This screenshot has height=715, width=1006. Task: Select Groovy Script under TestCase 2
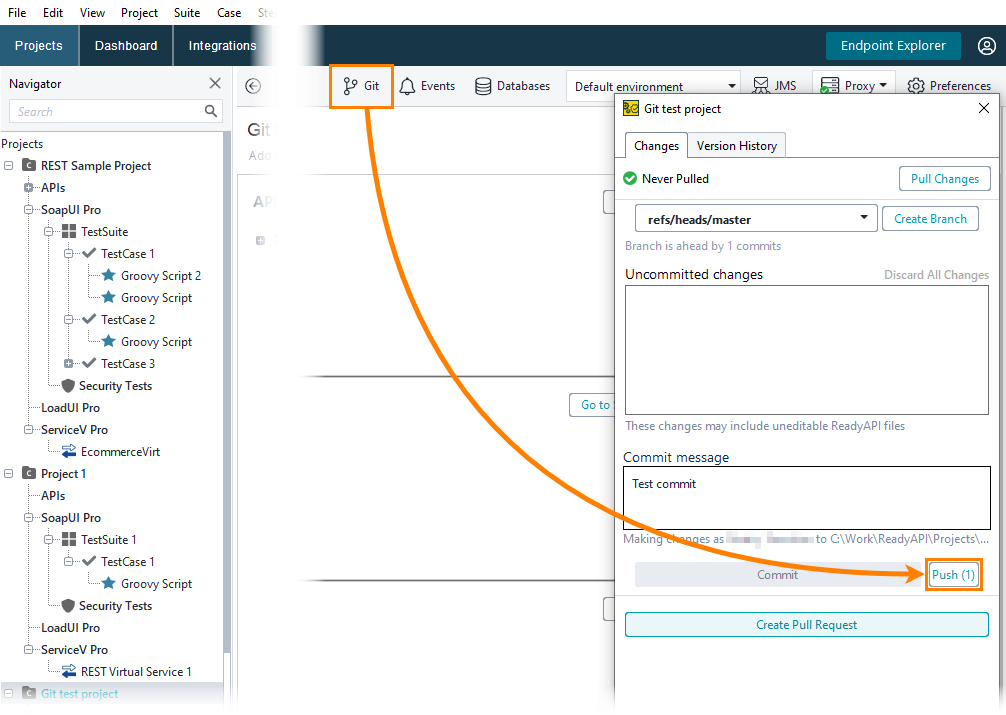pyautogui.click(x=157, y=341)
